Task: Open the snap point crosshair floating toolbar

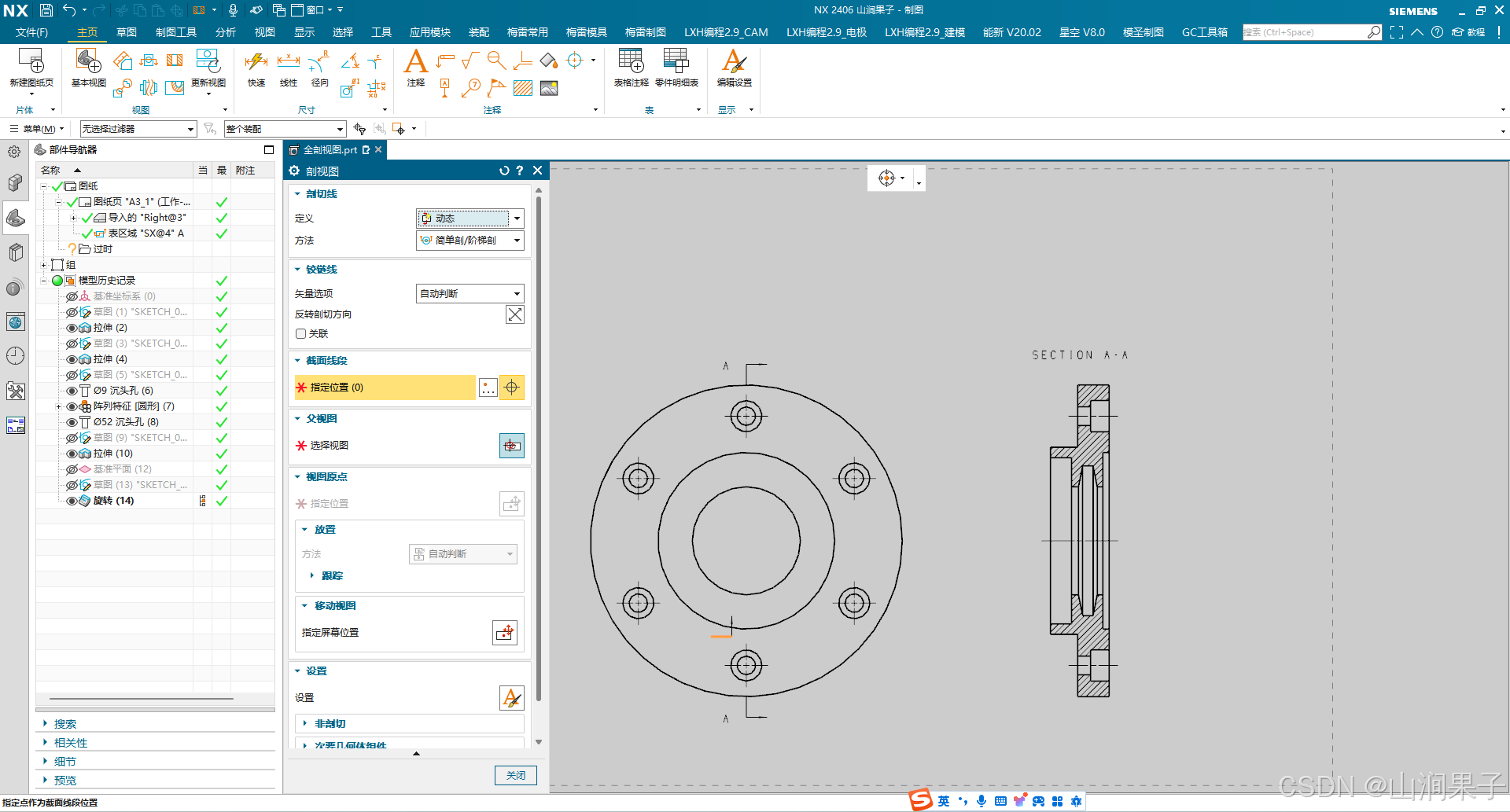Action: click(x=886, y=178)
